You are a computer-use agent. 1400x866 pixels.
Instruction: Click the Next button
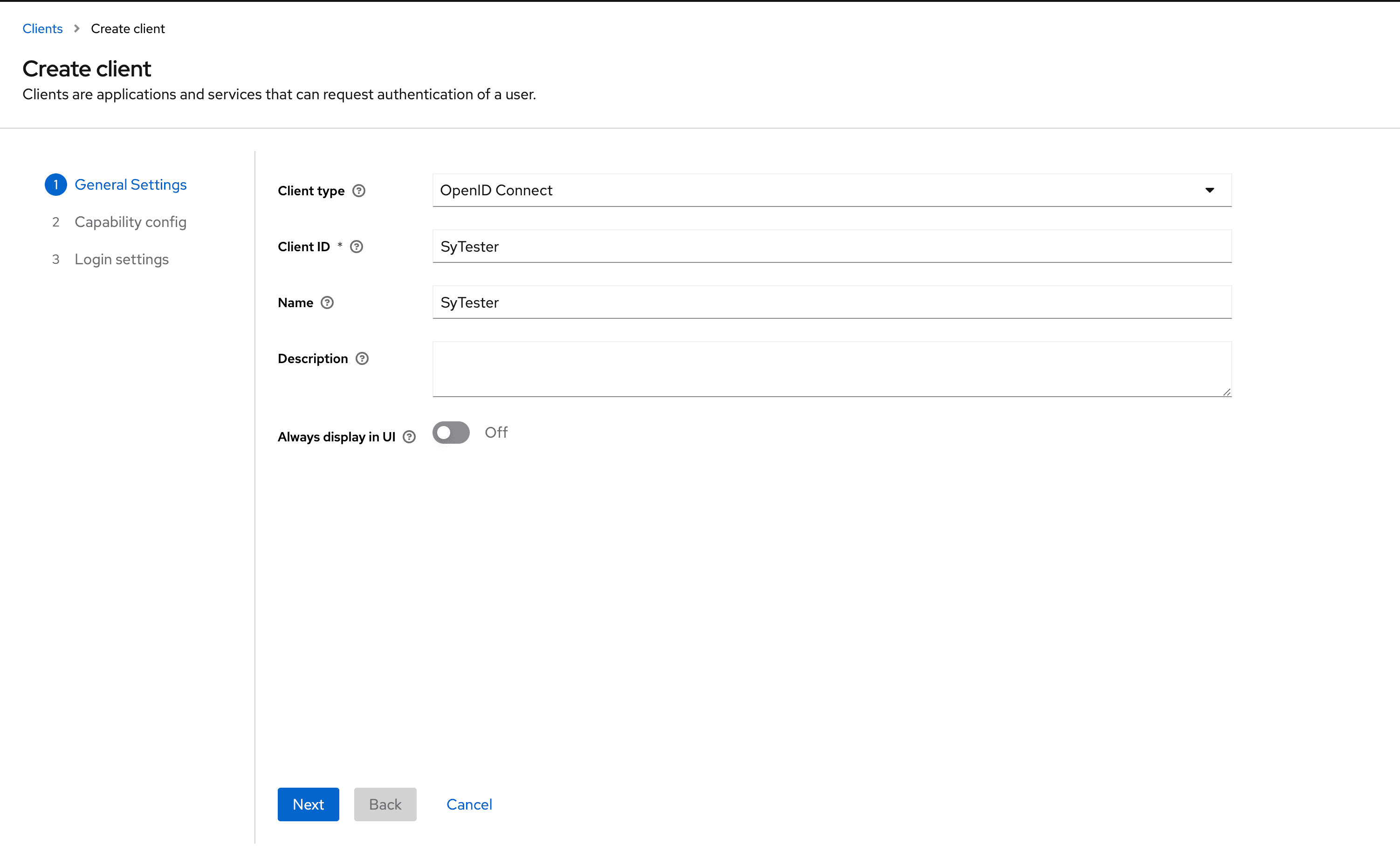(x=308, y=804)
